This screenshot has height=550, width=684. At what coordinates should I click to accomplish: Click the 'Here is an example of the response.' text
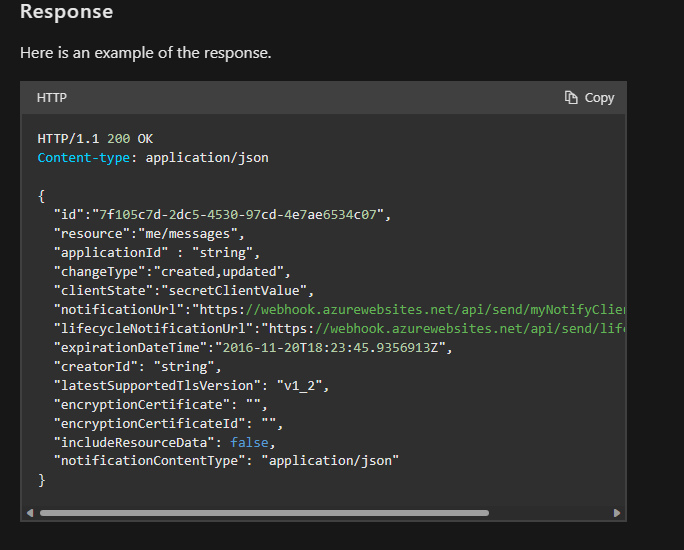[x=146, y=53]
